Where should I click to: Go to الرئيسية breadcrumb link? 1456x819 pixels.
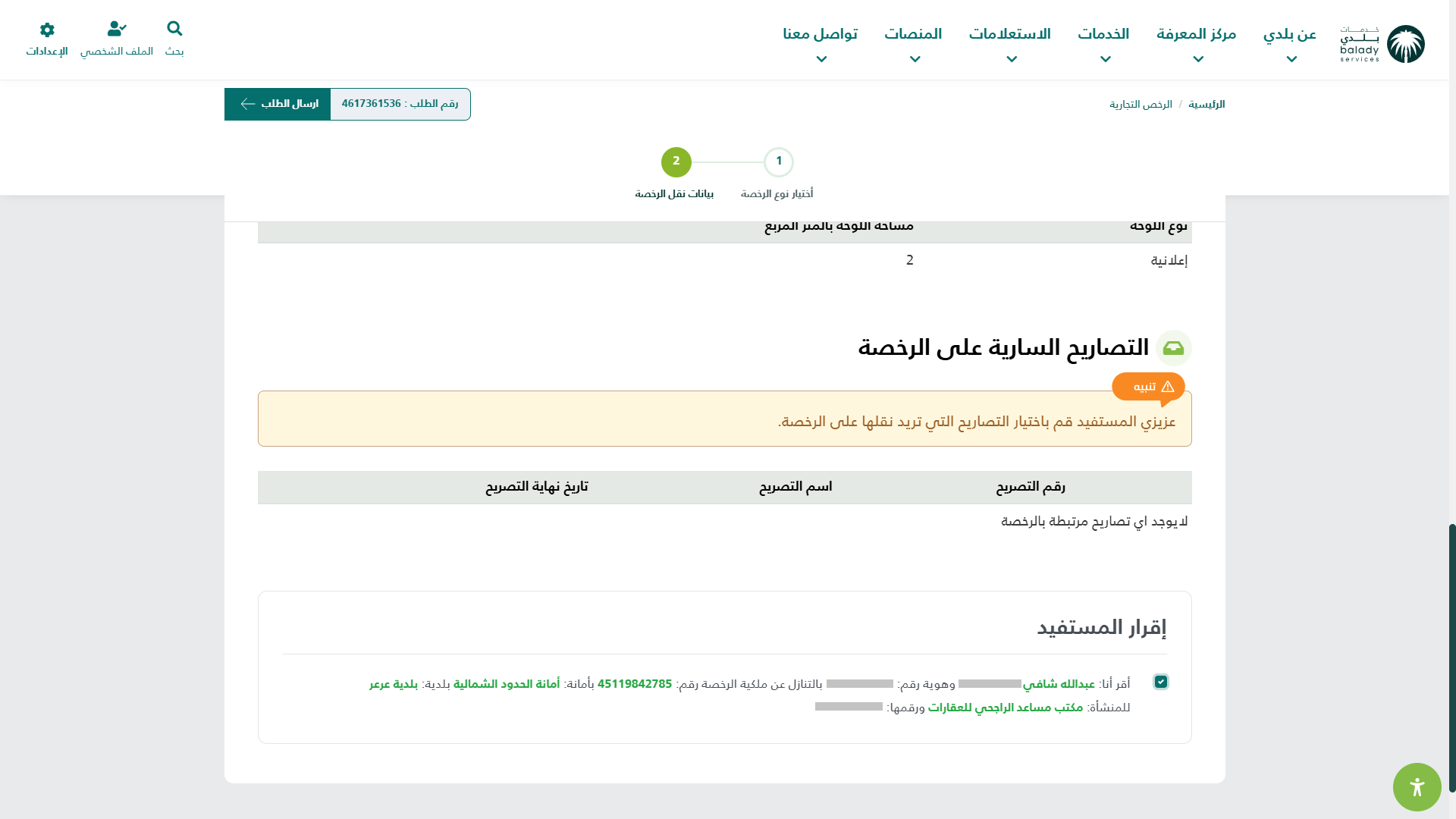tap(1206, 105)
